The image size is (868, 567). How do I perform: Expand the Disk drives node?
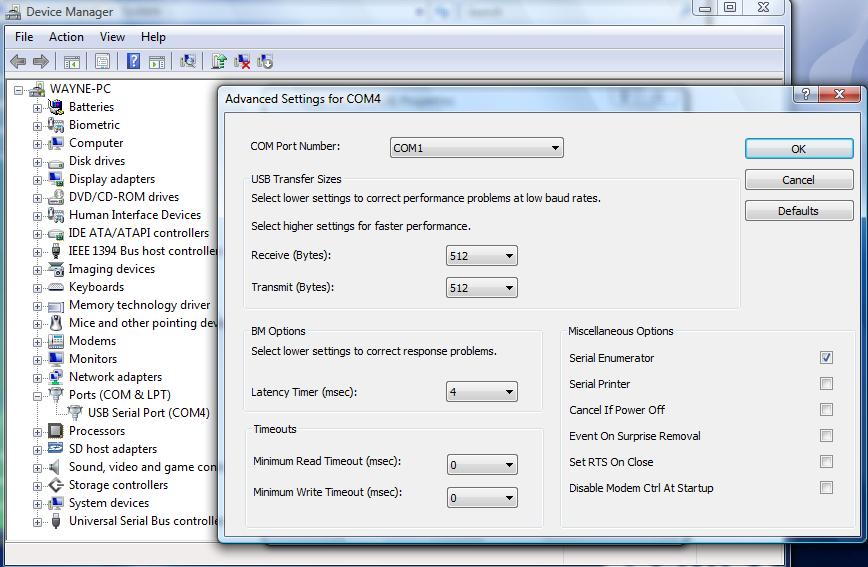coord(37,162)
